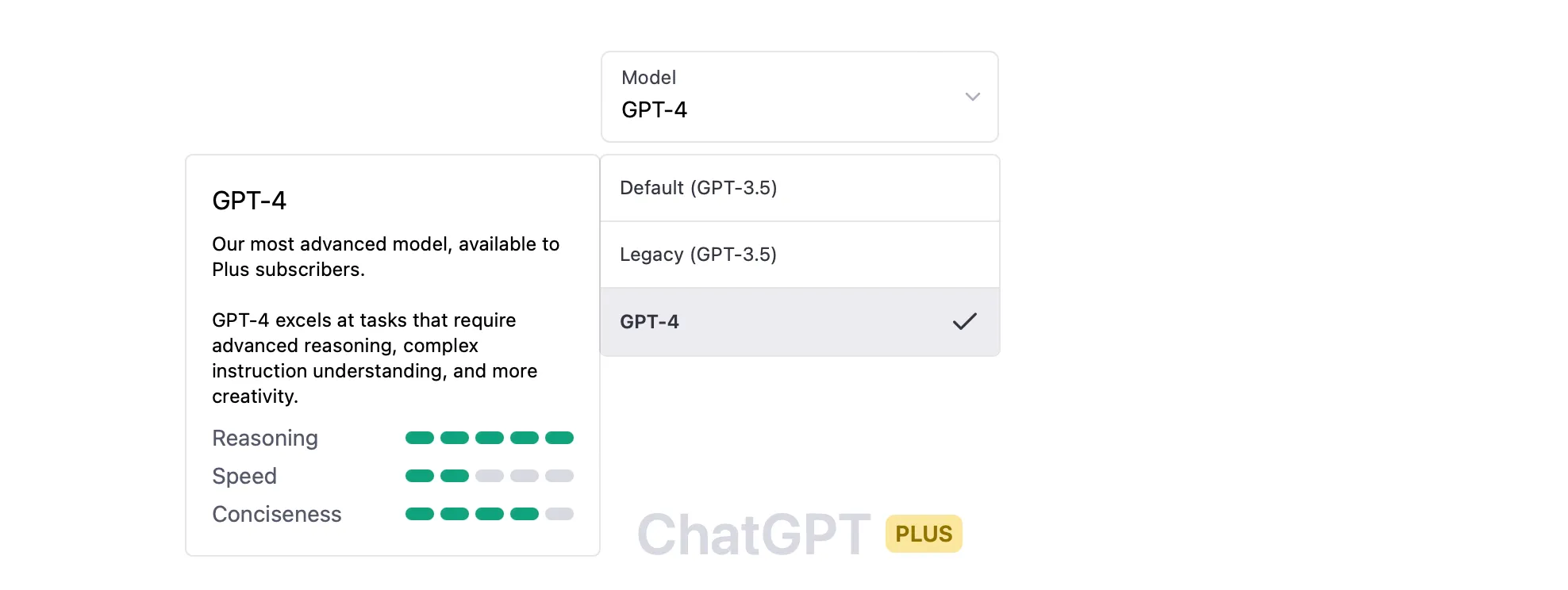Viewport: 1568px width, 590px height.
Task: Click the gray Conciseness bar segment
Action: tap(559, 514)
